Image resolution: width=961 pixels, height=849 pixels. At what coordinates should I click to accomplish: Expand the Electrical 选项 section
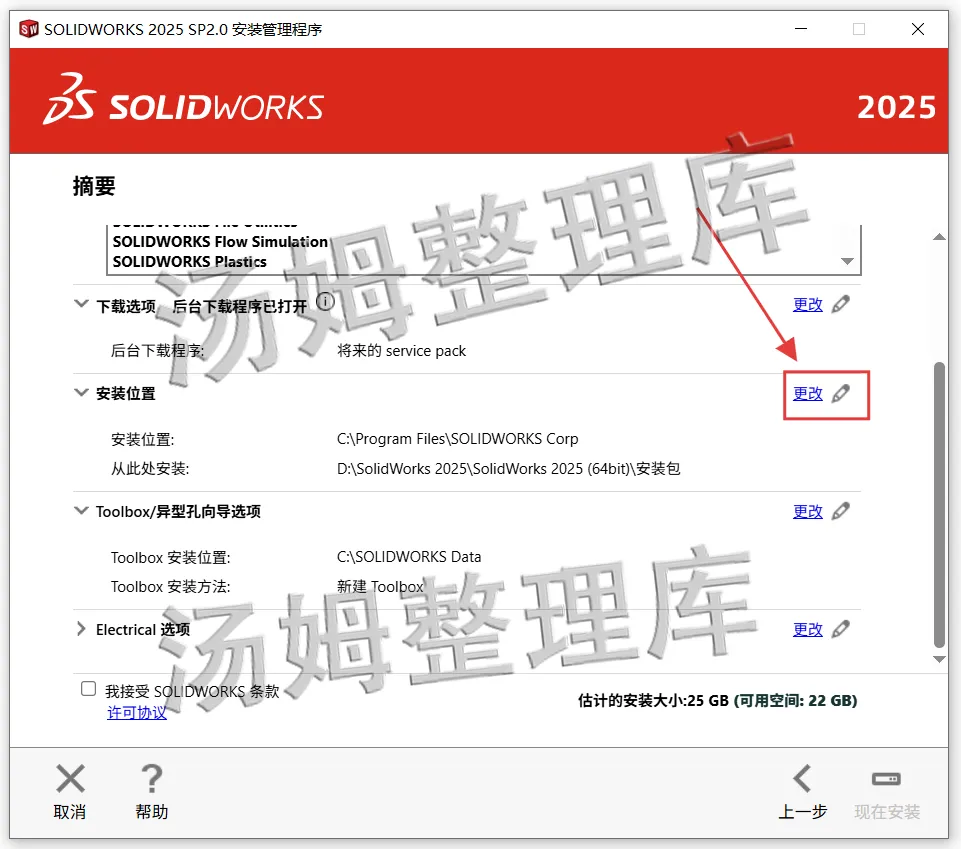pyautogui.click(x=81, y=628)
